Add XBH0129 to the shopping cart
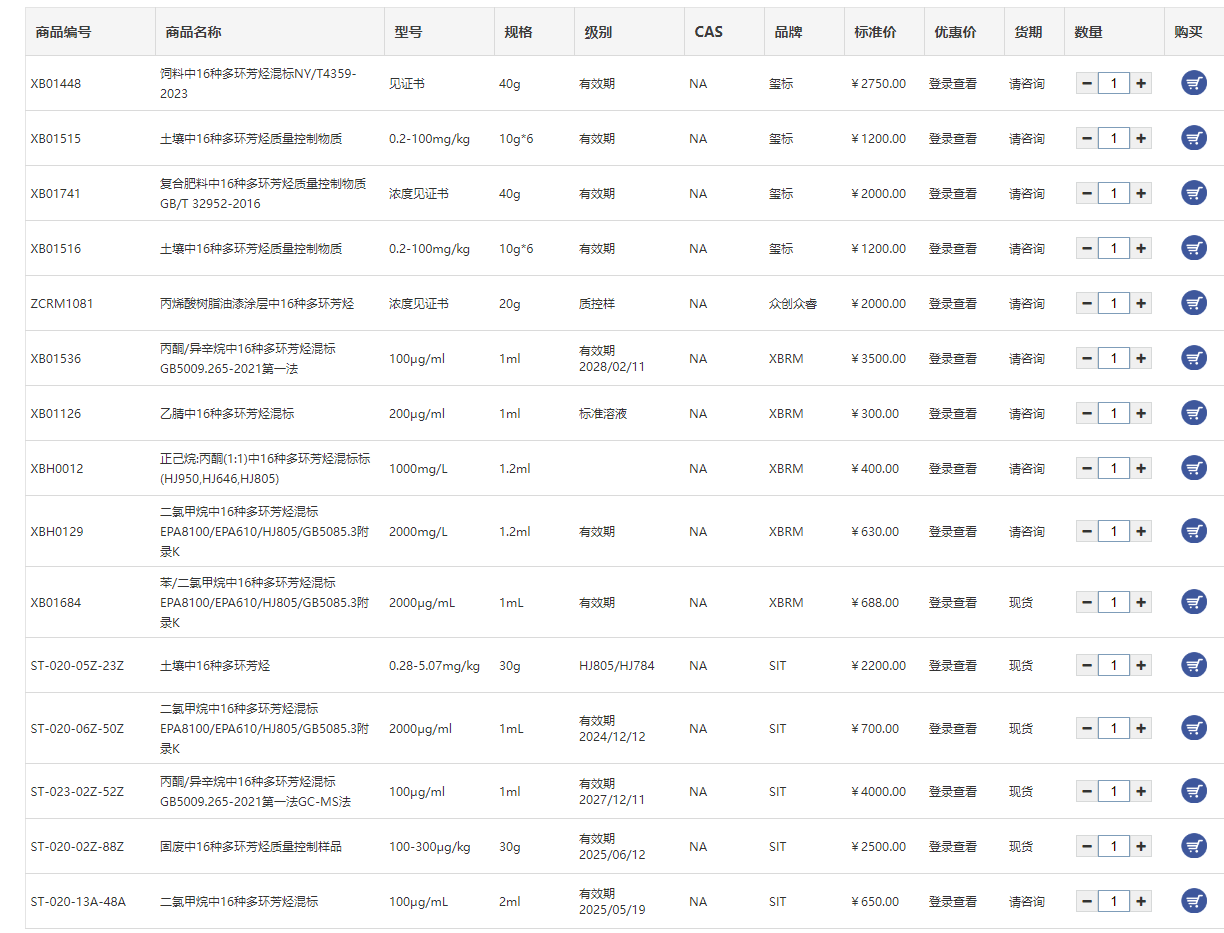The width and height of the screenshot is (1224, 933). (x=1194, y=531)
